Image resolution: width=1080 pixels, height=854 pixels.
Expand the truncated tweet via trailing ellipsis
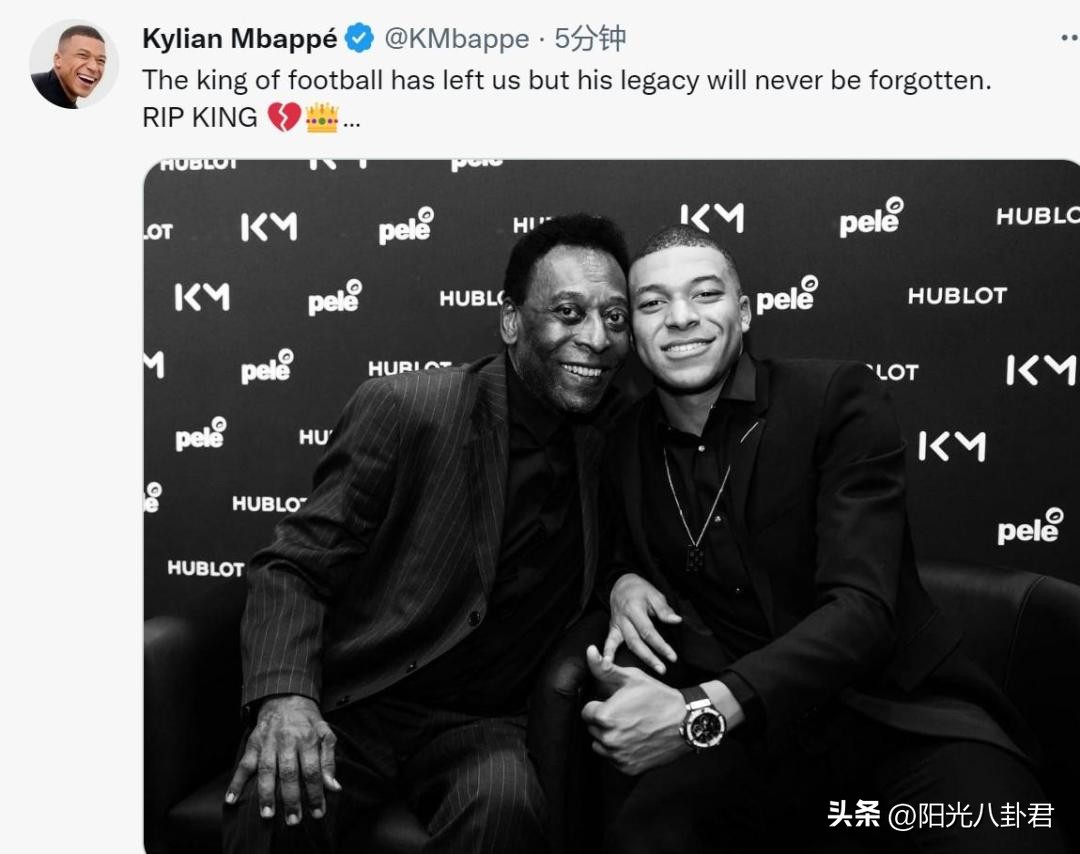click(351, 124)
